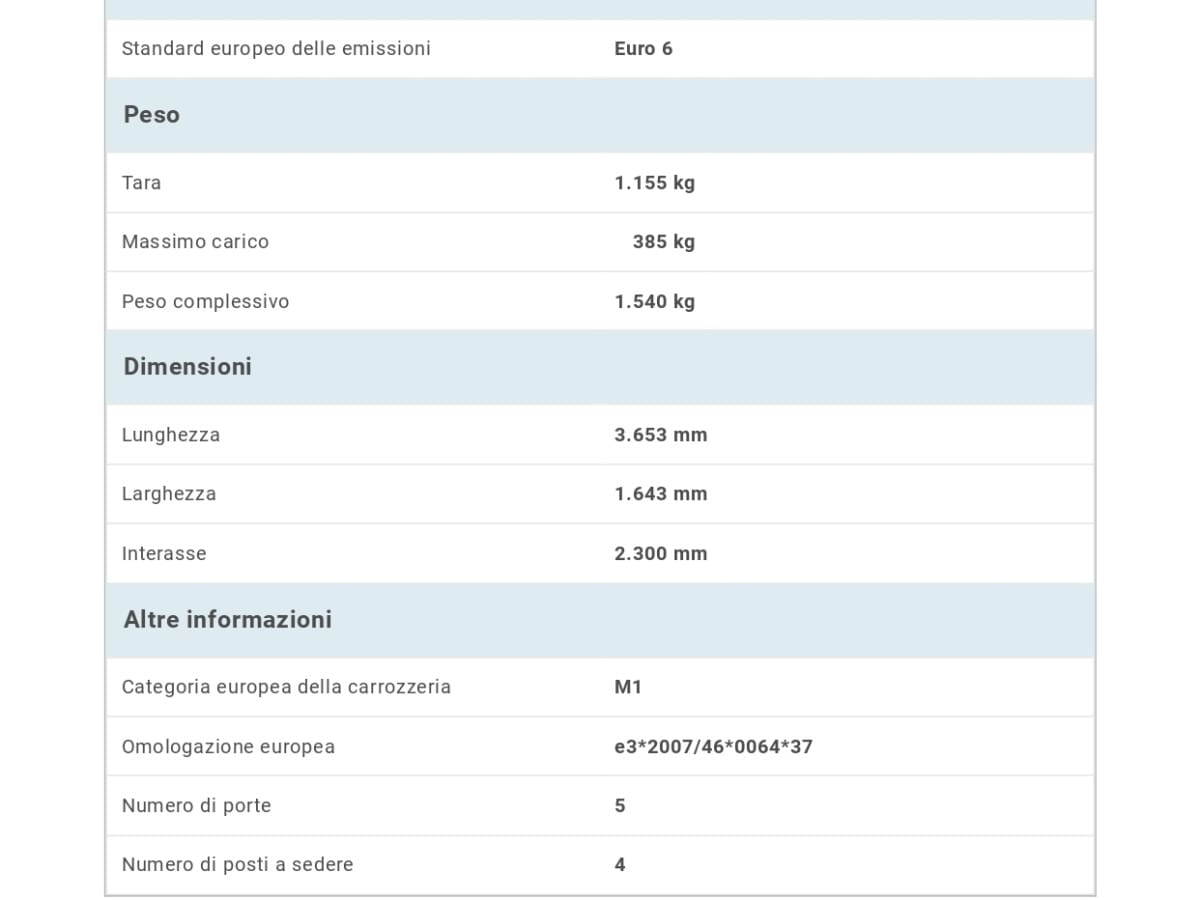The width and height of the screenshot is (1200, 900).
Task: Select the Omologazione europea label
Action: [x=228, y=747]
